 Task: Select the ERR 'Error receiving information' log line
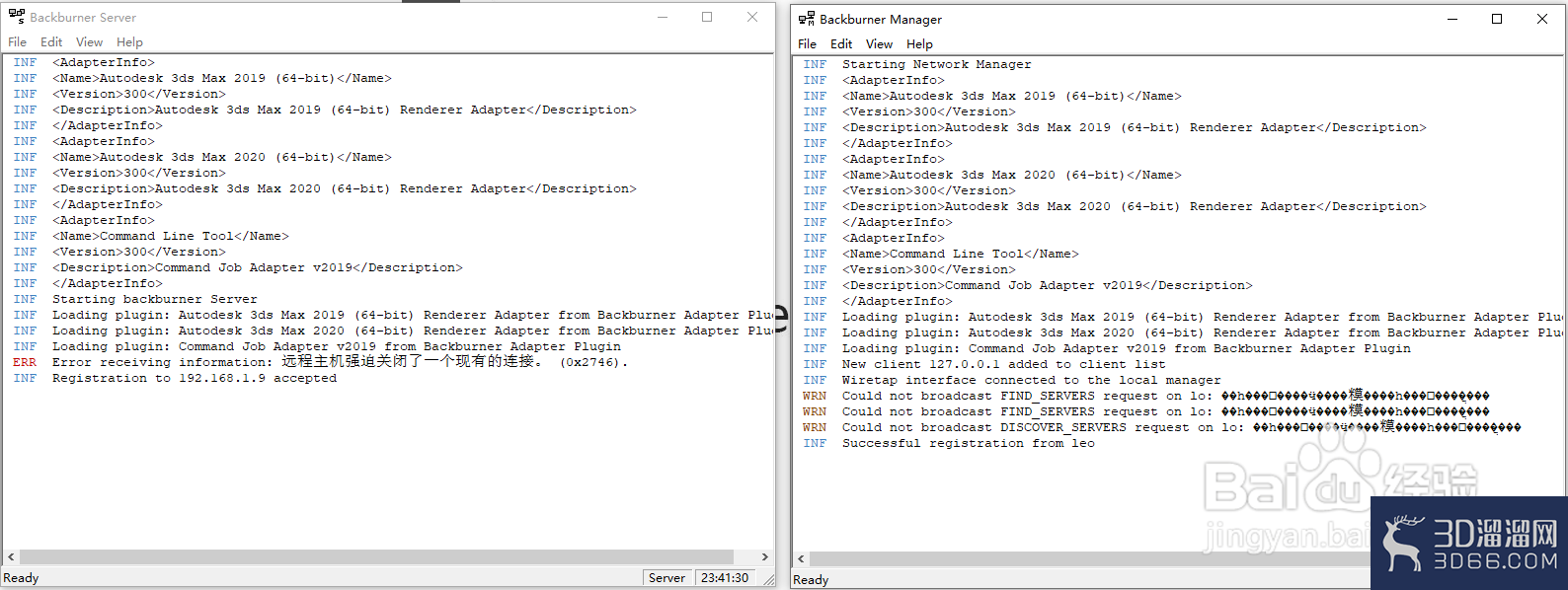point(321,362)
